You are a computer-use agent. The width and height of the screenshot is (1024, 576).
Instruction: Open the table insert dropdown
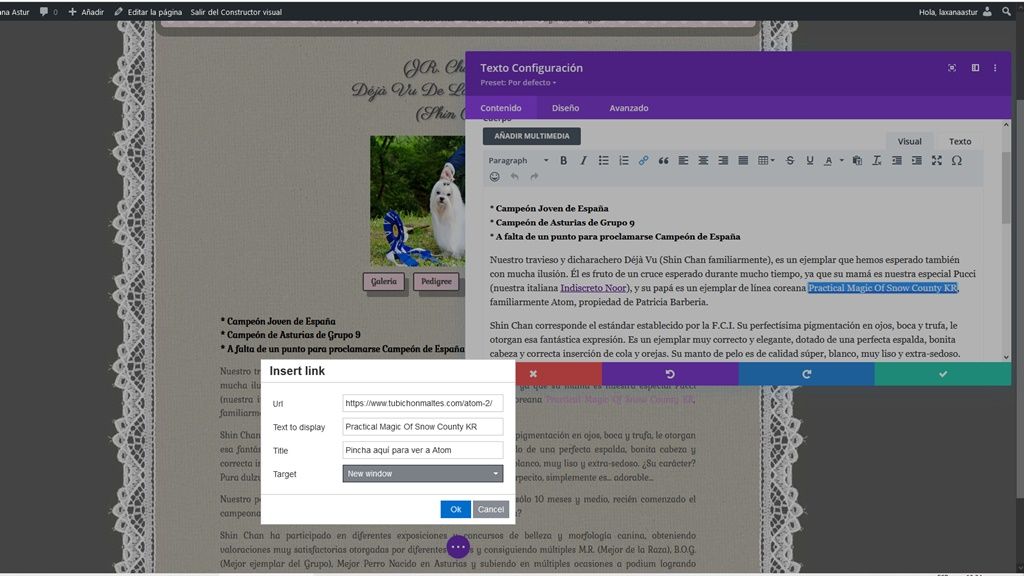[x=765, y=161]
